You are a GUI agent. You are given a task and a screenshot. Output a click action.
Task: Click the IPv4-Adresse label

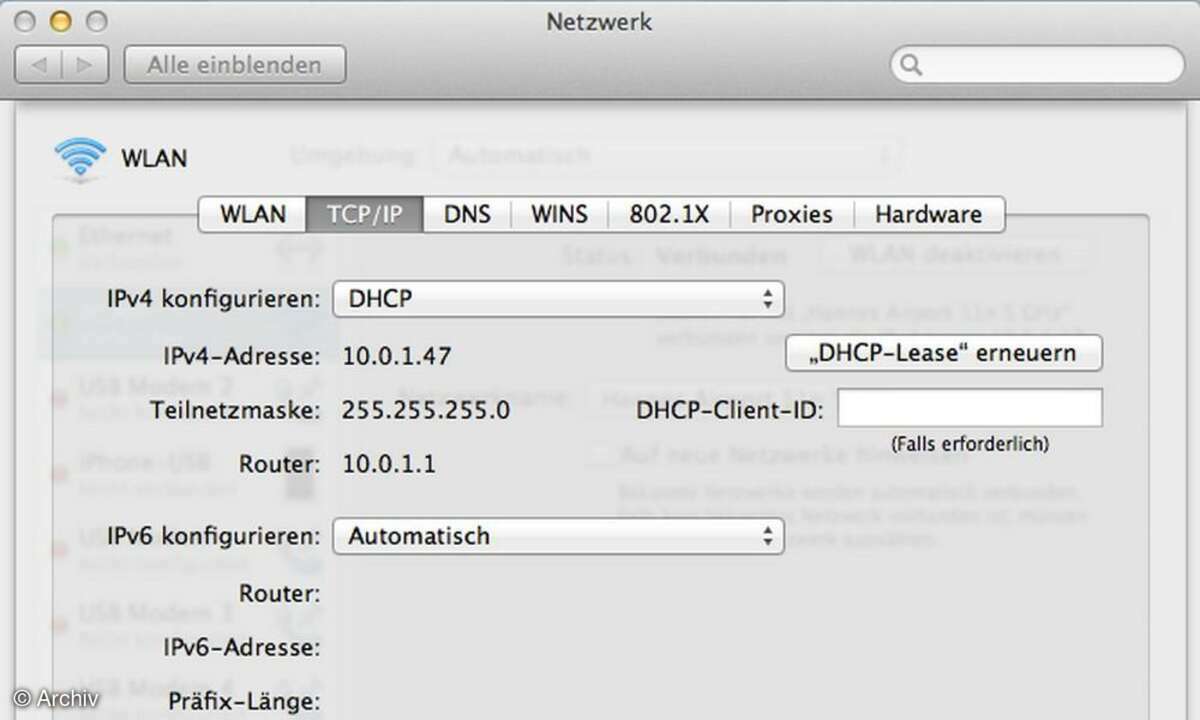point(242,356)
